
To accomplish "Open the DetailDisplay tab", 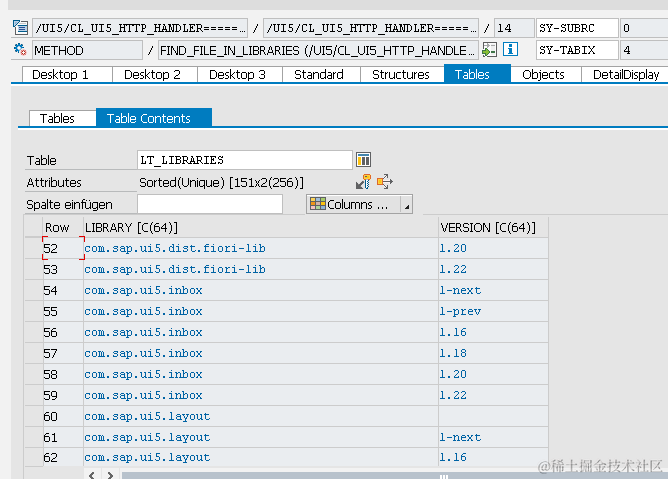I will (x=625, y=75).
